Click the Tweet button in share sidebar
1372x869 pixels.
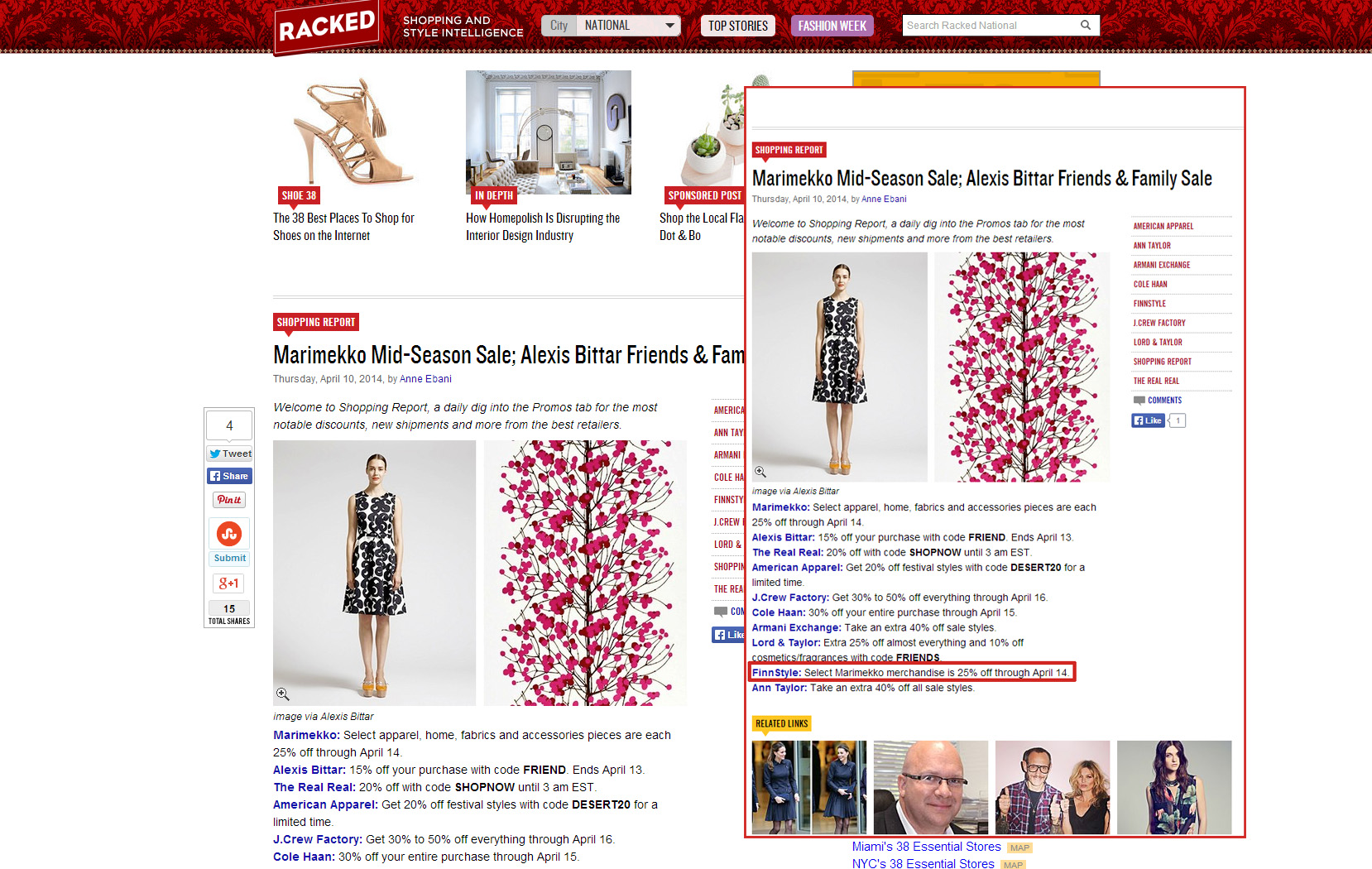pyautogui.click(x=230, y=454)
